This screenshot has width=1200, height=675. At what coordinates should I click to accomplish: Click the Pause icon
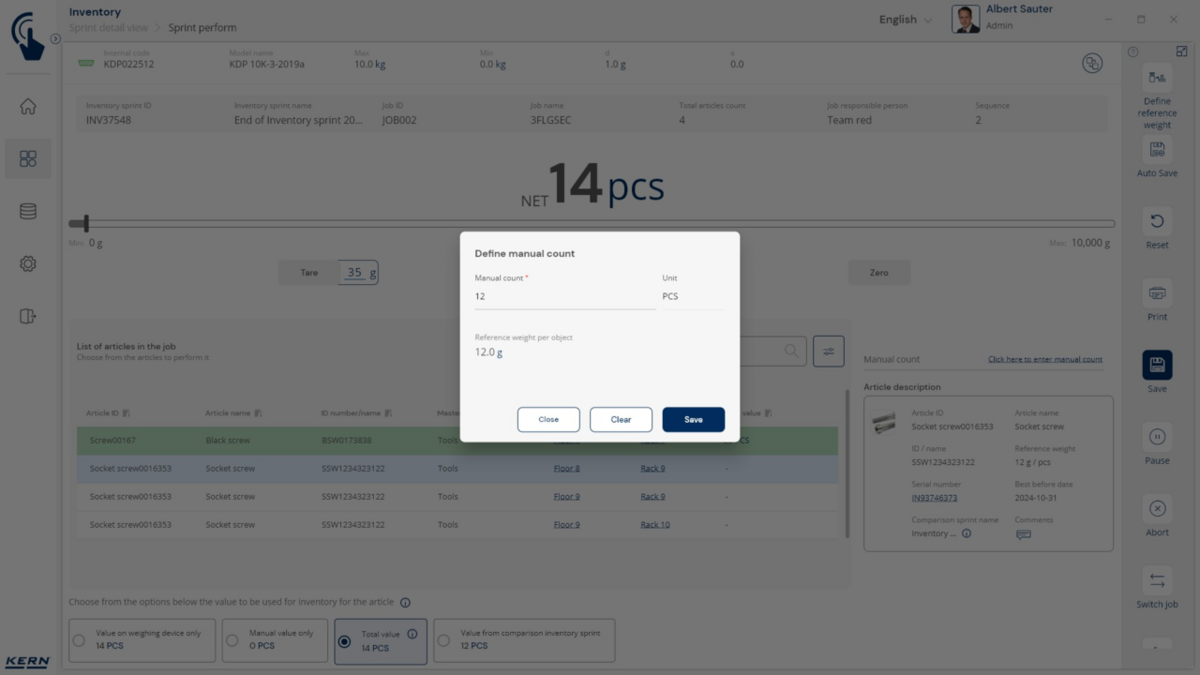pyautogui.click(x=1157, y=437)
